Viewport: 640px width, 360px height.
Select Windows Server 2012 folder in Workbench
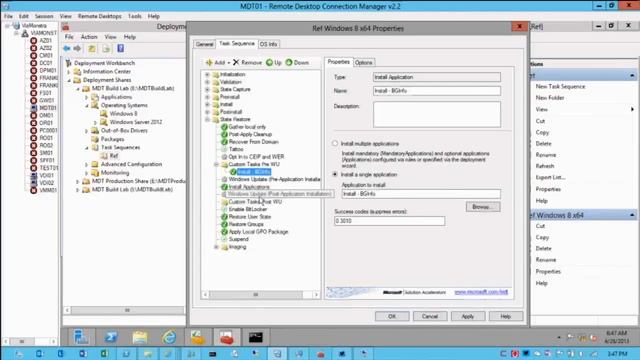point(136,122)
